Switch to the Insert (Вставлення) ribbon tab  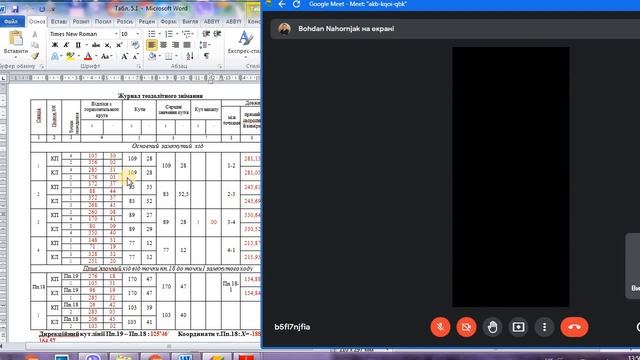59,21
